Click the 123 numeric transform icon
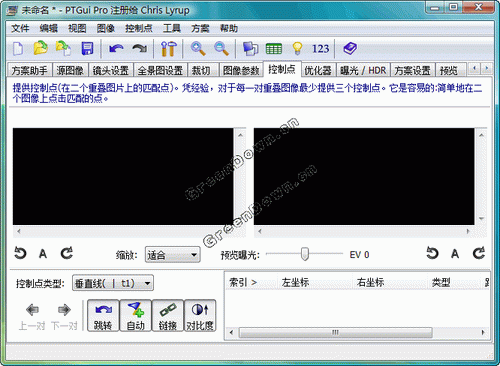This screenshot has width=500, height=366. tap(320, 49)
